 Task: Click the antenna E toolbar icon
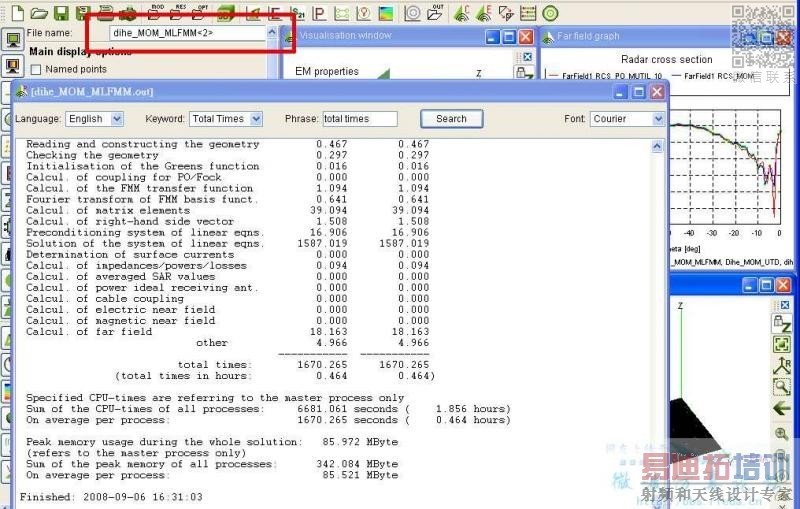click(484, 13)
